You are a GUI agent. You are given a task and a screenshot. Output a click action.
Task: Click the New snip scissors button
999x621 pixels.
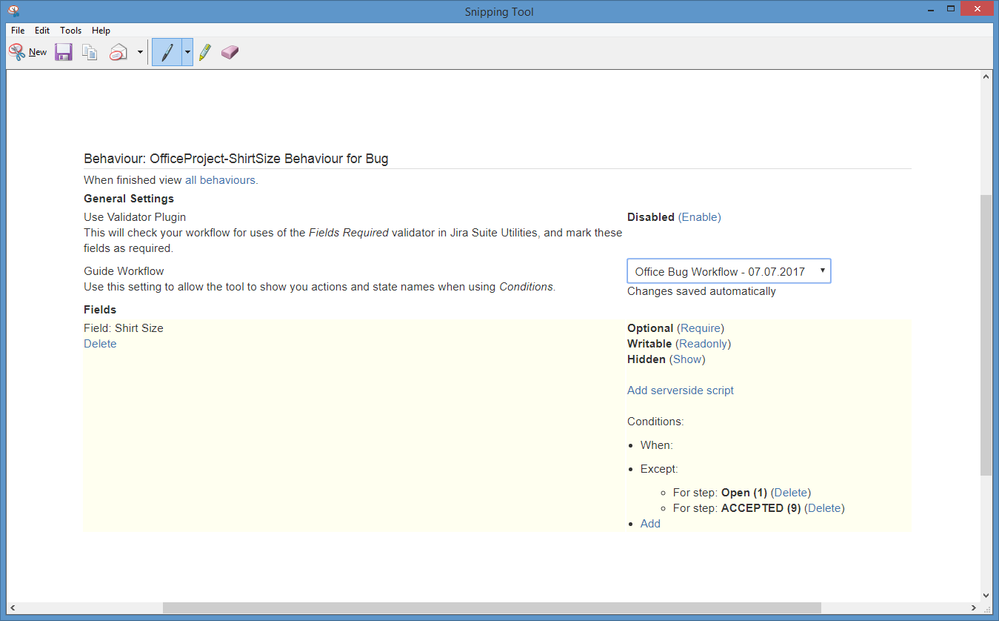click(28, 52)
